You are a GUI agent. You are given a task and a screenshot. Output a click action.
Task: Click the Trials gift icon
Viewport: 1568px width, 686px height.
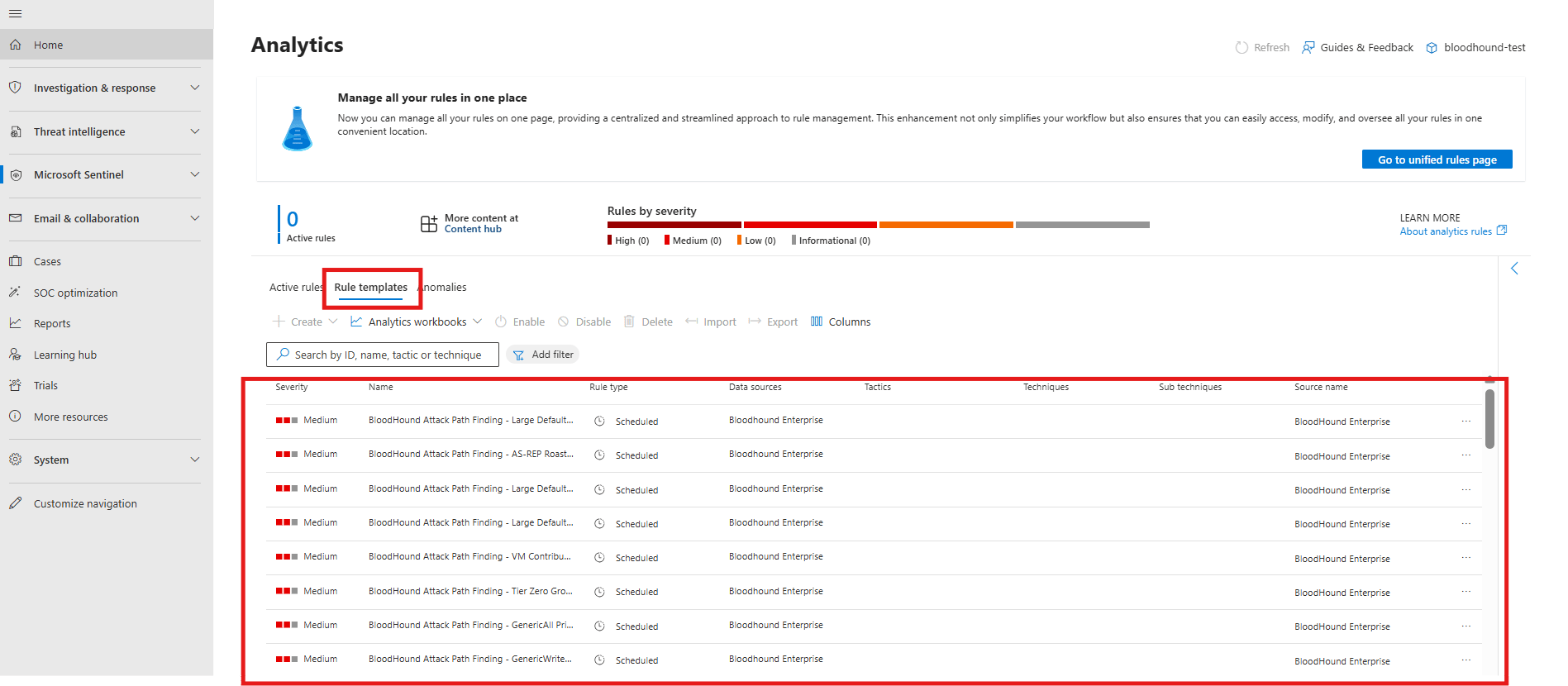pos(15,385)
